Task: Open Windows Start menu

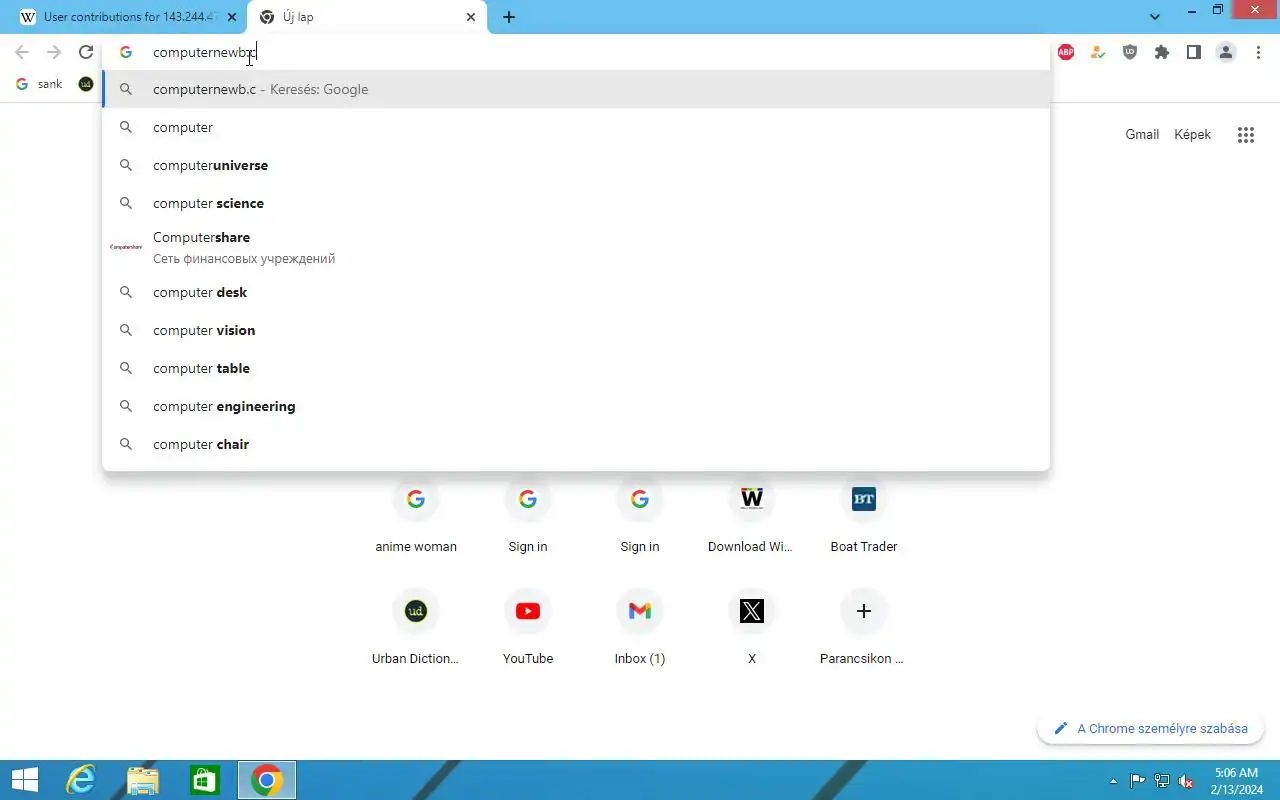Action: [25, 780]
